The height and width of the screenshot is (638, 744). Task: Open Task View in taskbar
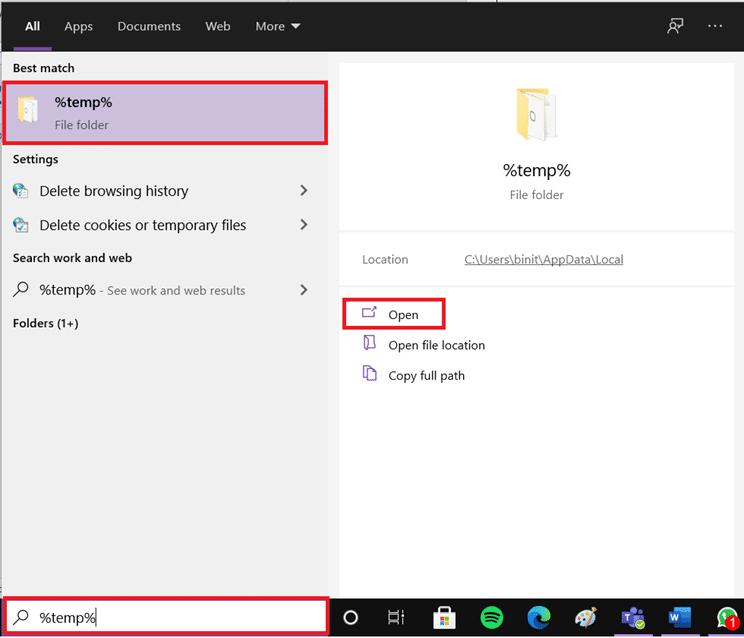pyautogui.click(x=396, y=617)
